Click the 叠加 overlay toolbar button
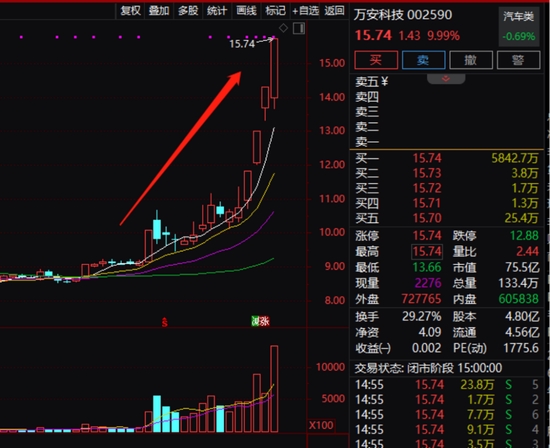 point(159,11)
